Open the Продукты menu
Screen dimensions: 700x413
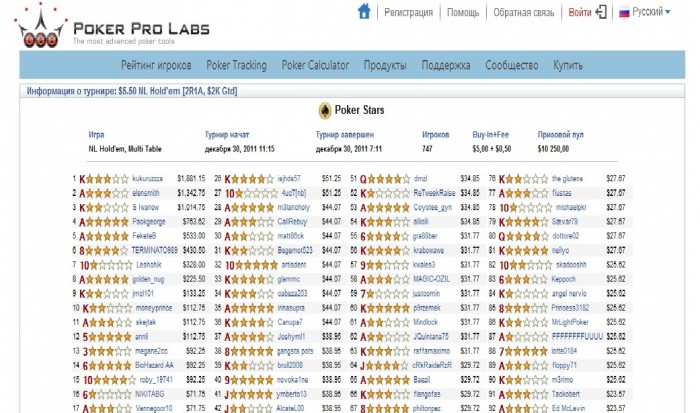tap(385, 65)
